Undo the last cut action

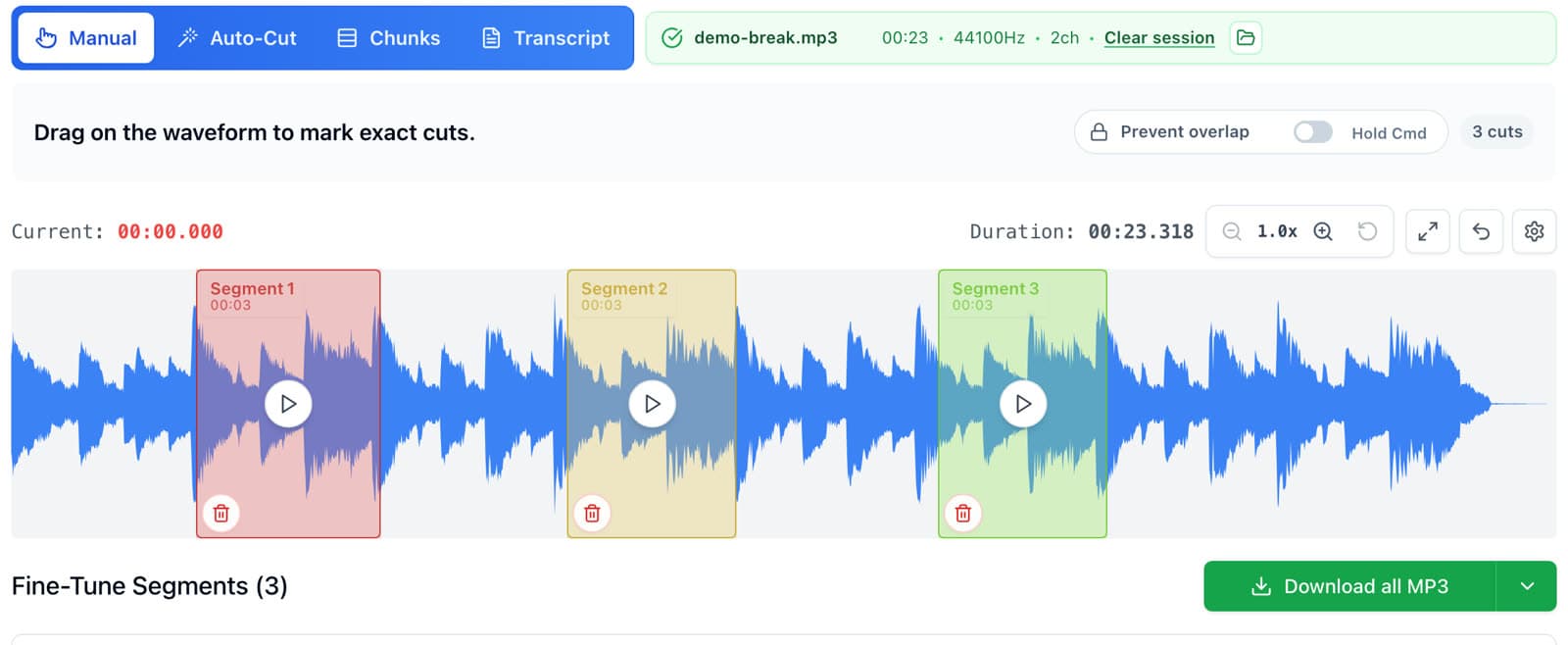click(1481, 231)
